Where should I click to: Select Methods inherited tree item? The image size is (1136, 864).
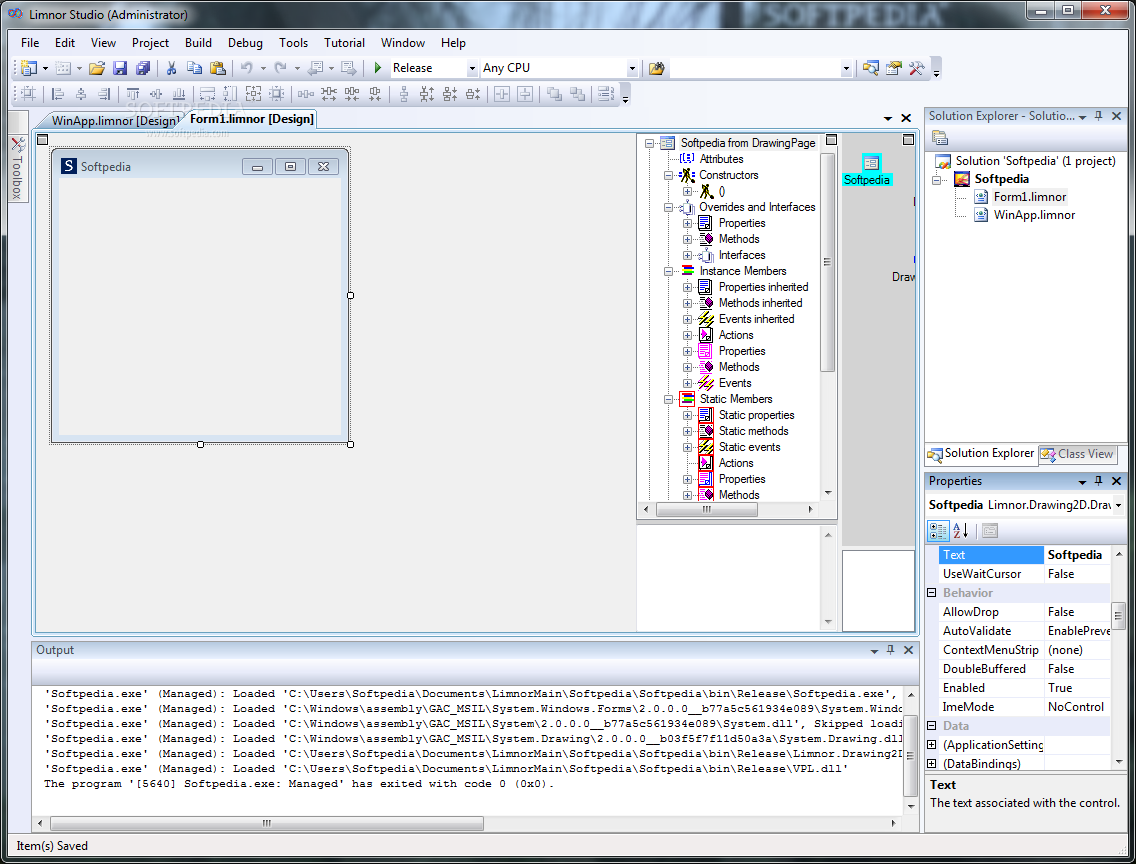pyautogui.click(x=760, y=303)
